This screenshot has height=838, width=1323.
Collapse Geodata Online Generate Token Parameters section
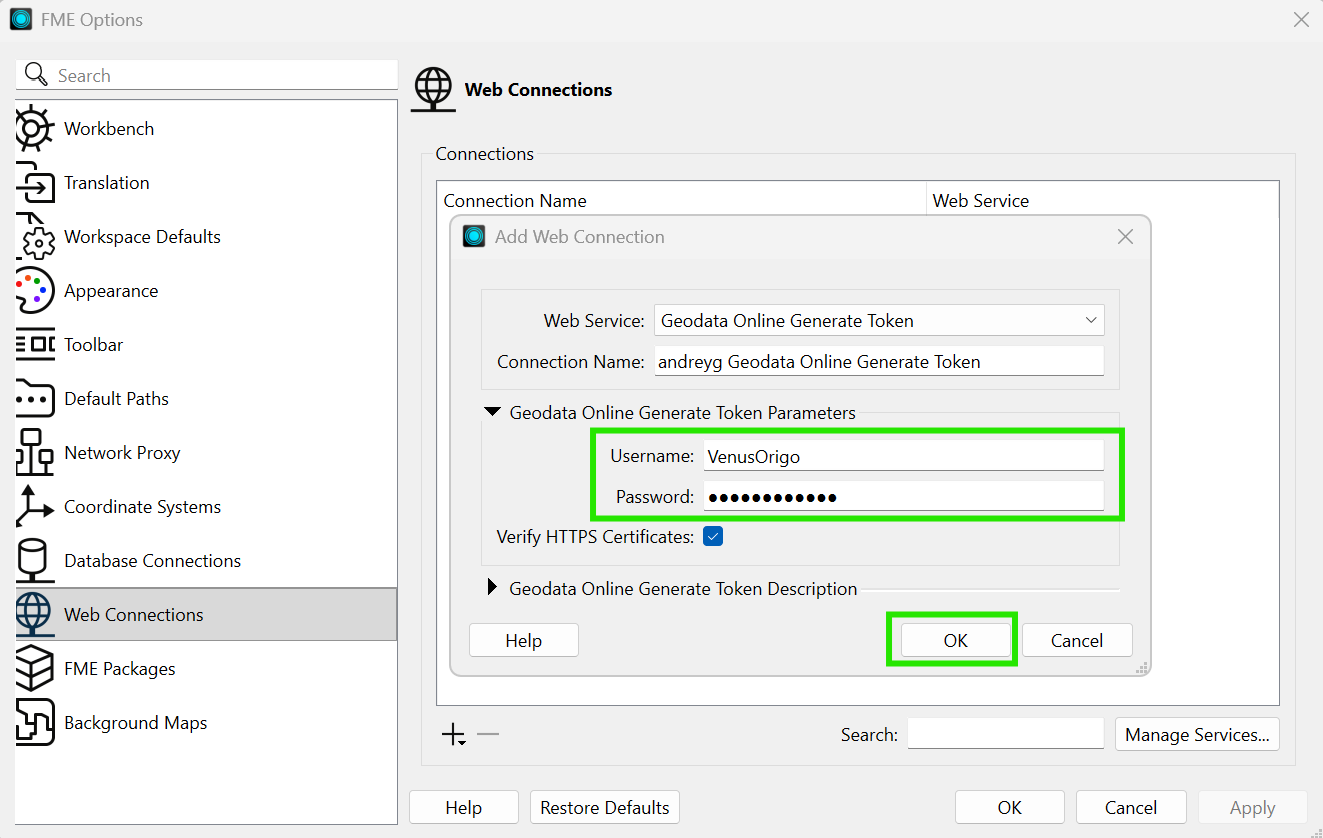[x=492, y=412]
